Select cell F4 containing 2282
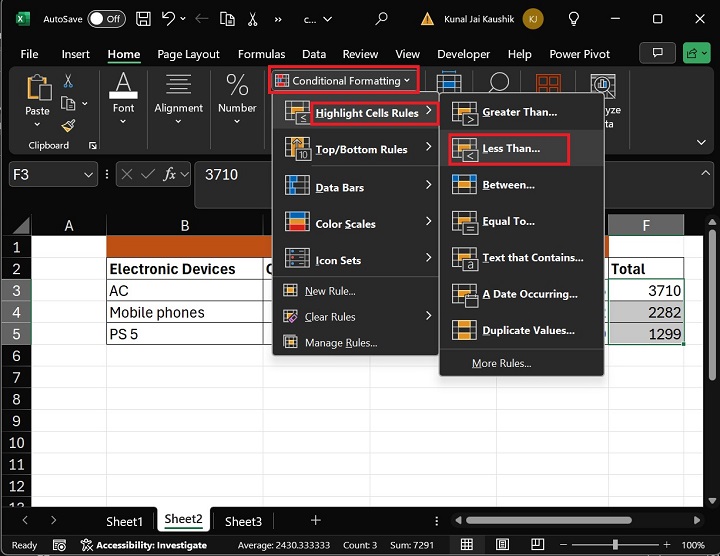 coord(646,313)
